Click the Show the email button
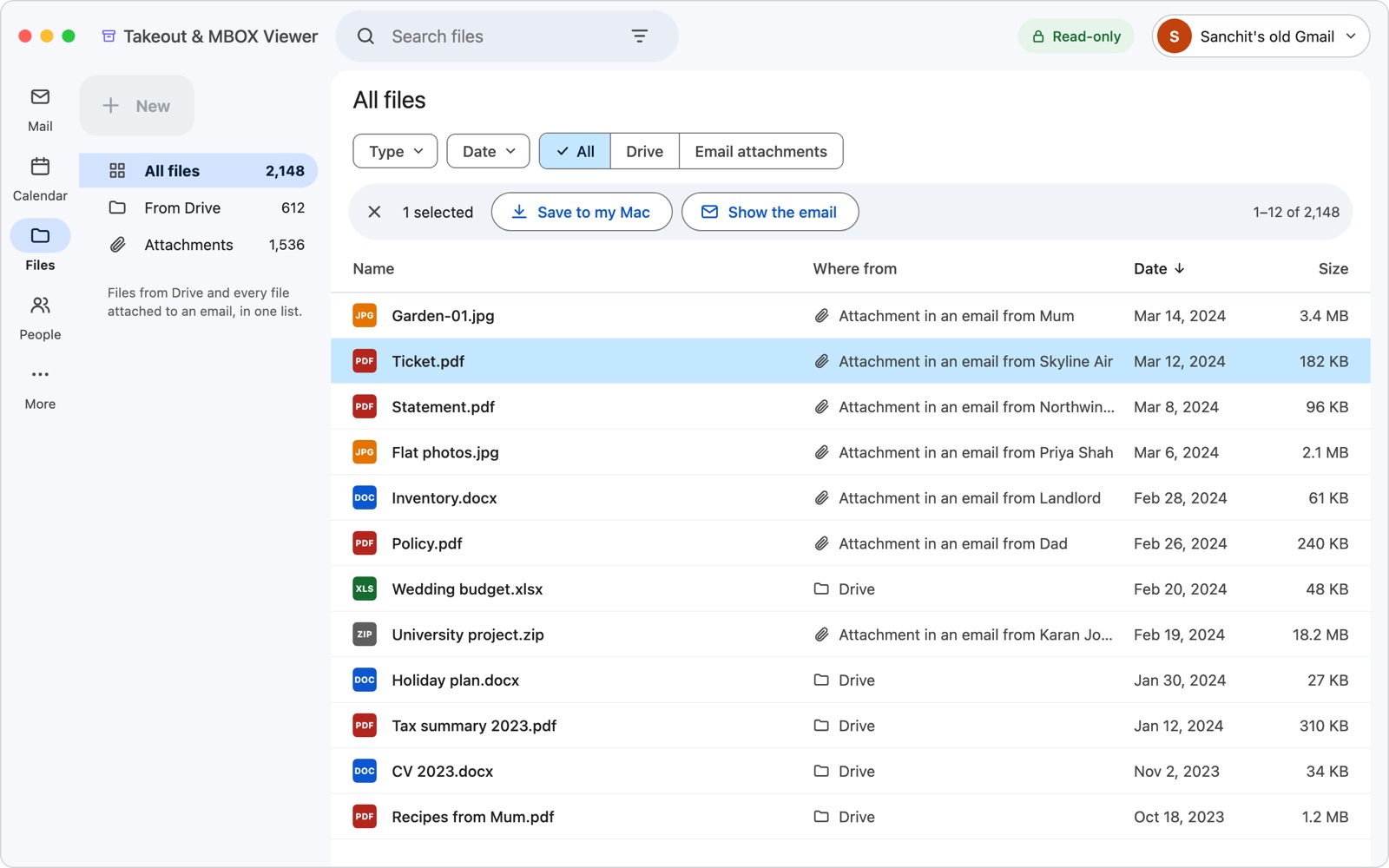The image size is (1389, 868). 770,212
